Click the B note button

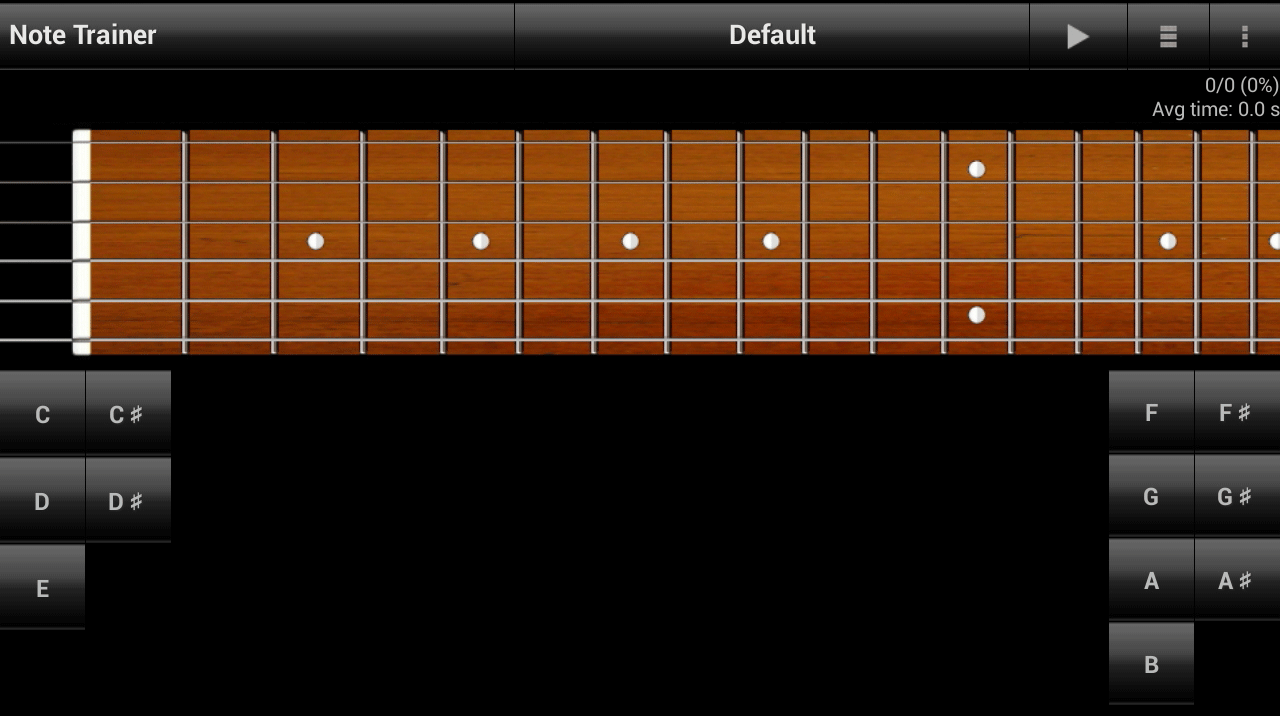1151,664
